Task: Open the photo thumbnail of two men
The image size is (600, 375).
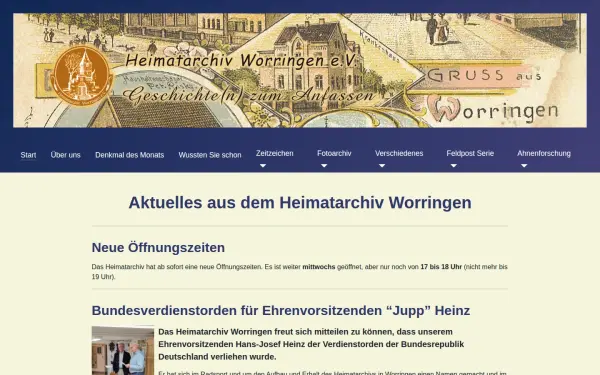Action: coord(123,351)
